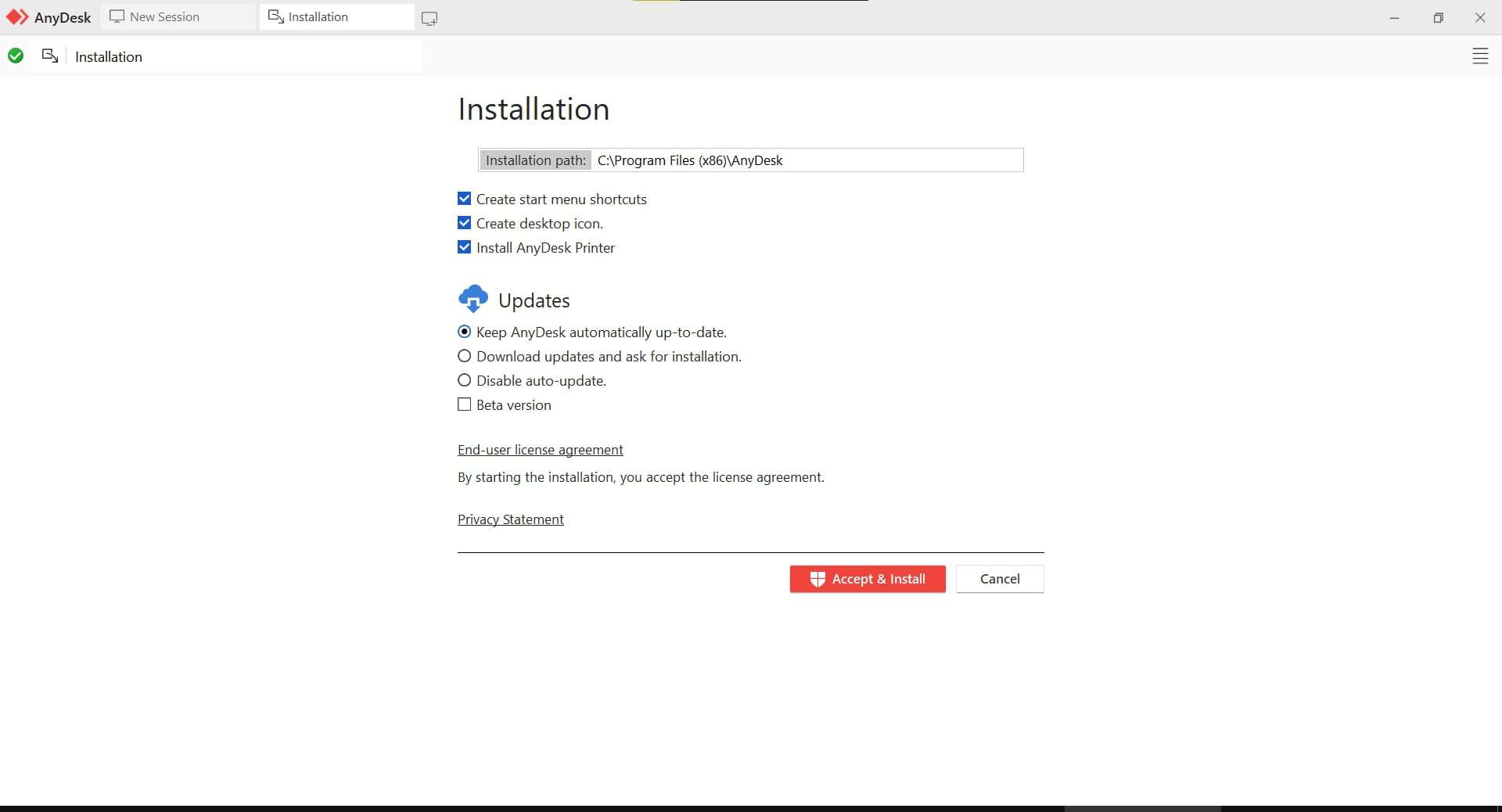The height and width of the screenshot is (812, 1502).
Task: Click the green connection status check icon
Action: [16, 56]
